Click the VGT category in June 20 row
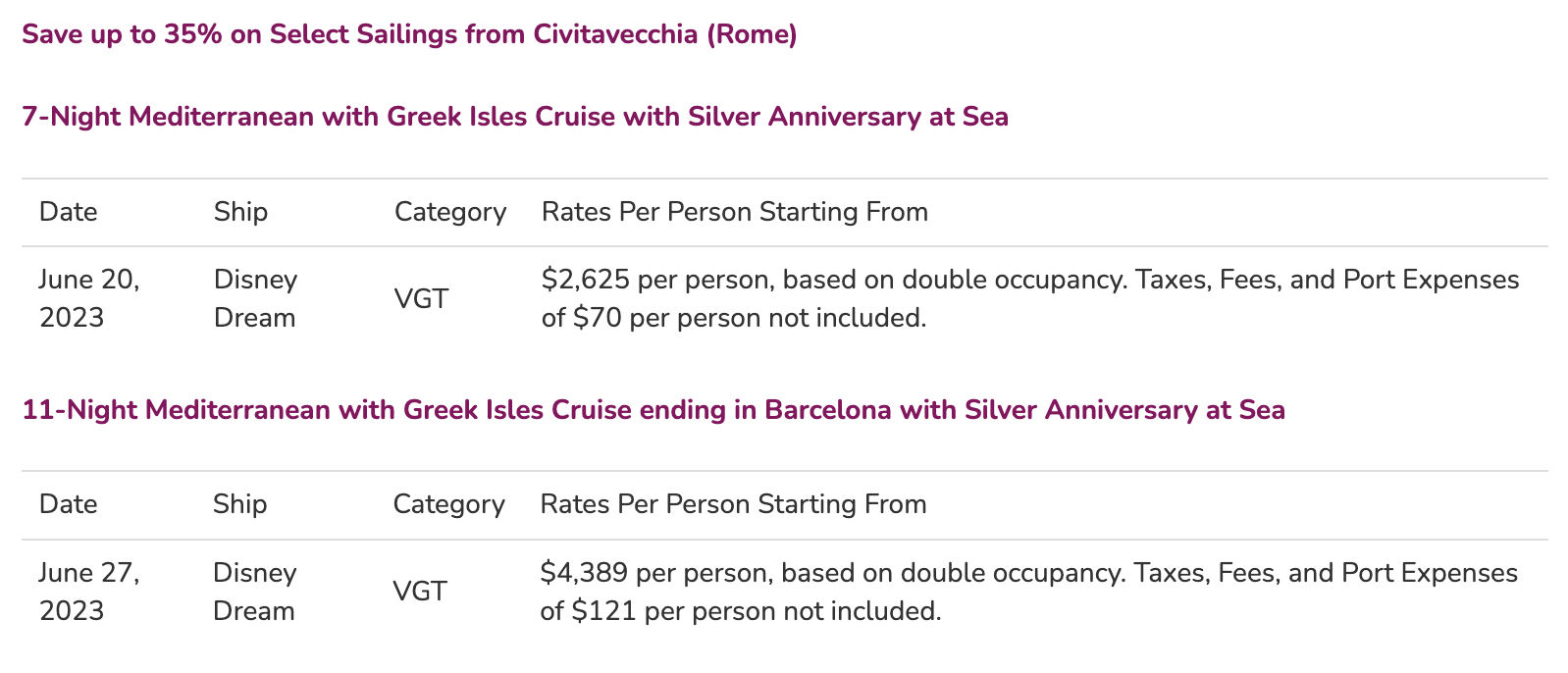The image size is (1568, 673). (x=421, y=298)
